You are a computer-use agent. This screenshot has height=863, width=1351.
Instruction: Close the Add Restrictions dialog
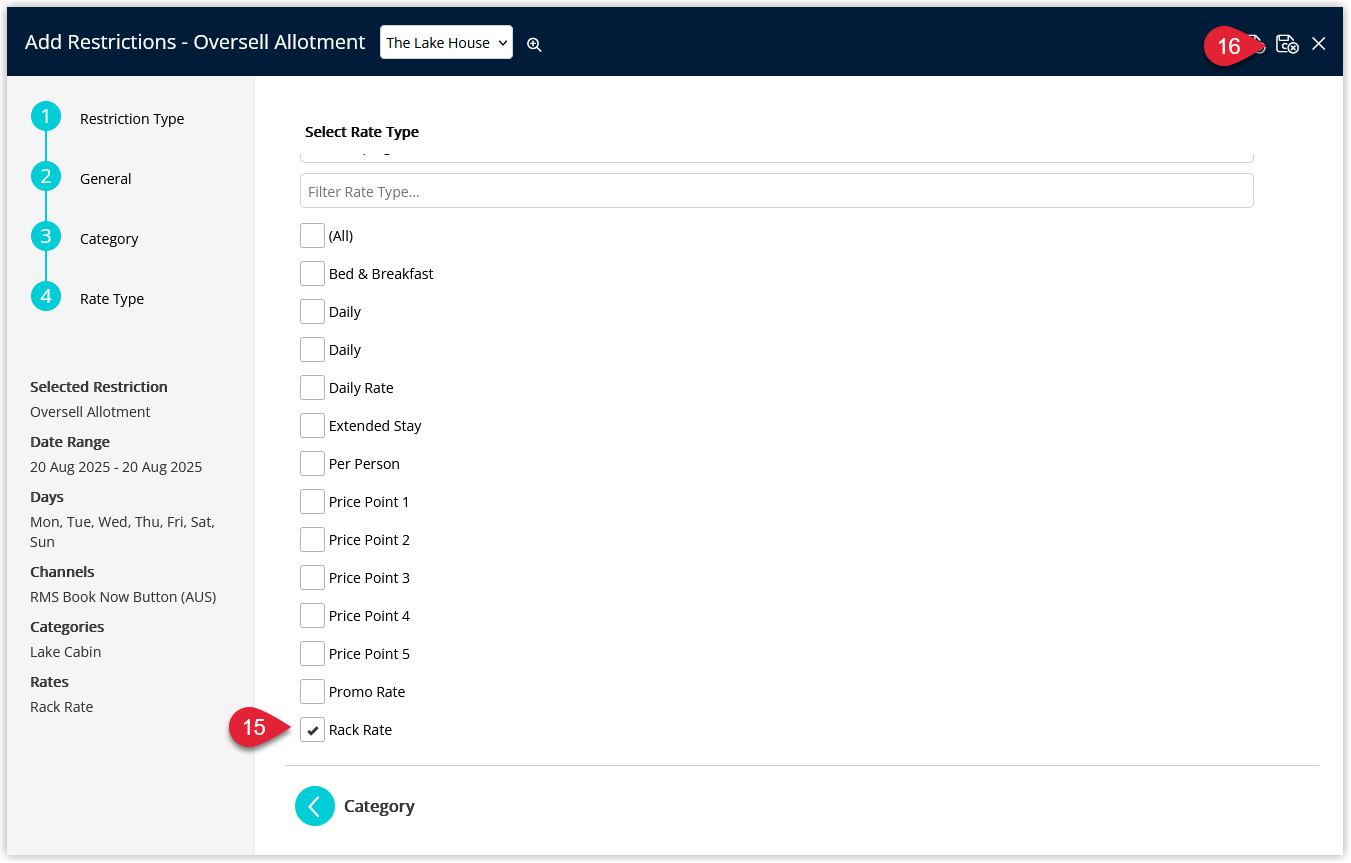click(x=1319, y=43)
